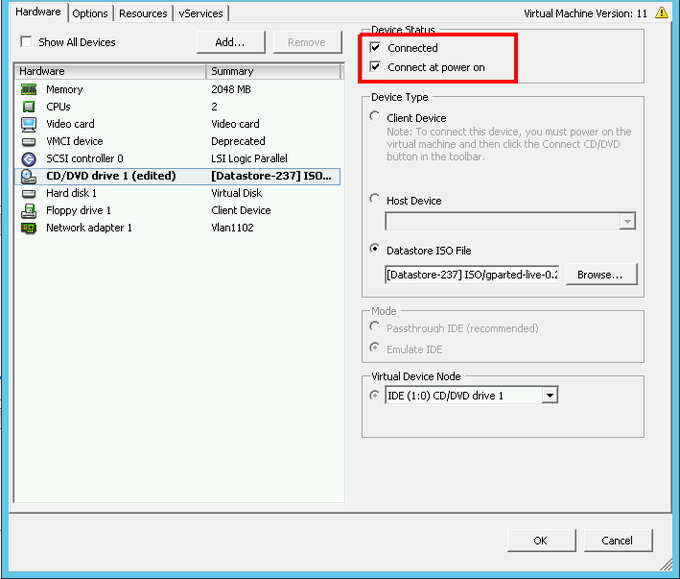The image size is (680, 579).
Task: Click the Virtual Device Node radio button
Action: [375, 396]
